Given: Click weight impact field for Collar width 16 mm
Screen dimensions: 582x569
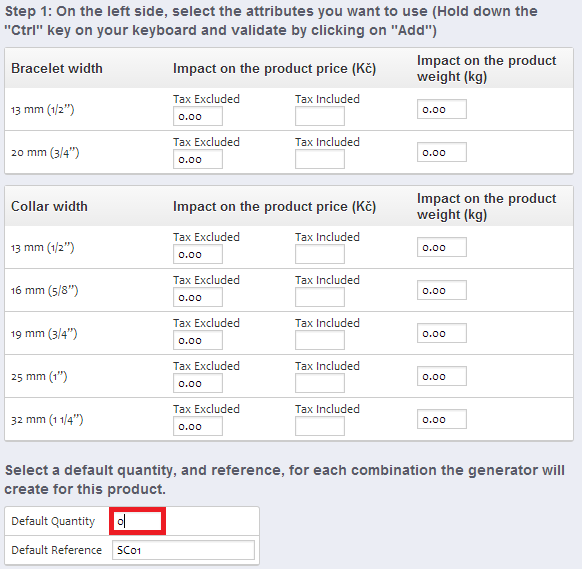Looking at the screenshot, I should 442,291.
